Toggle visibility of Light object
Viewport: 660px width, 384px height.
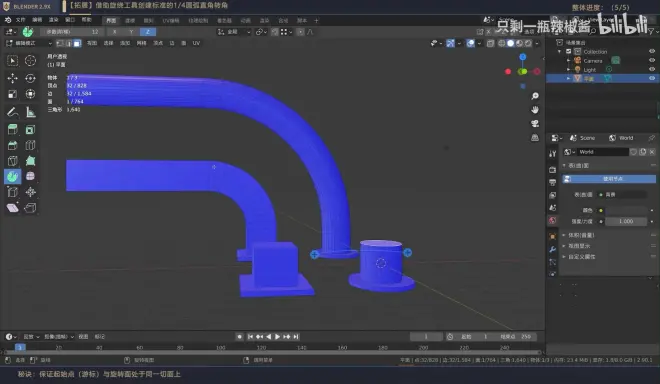[x=652, y=69]
